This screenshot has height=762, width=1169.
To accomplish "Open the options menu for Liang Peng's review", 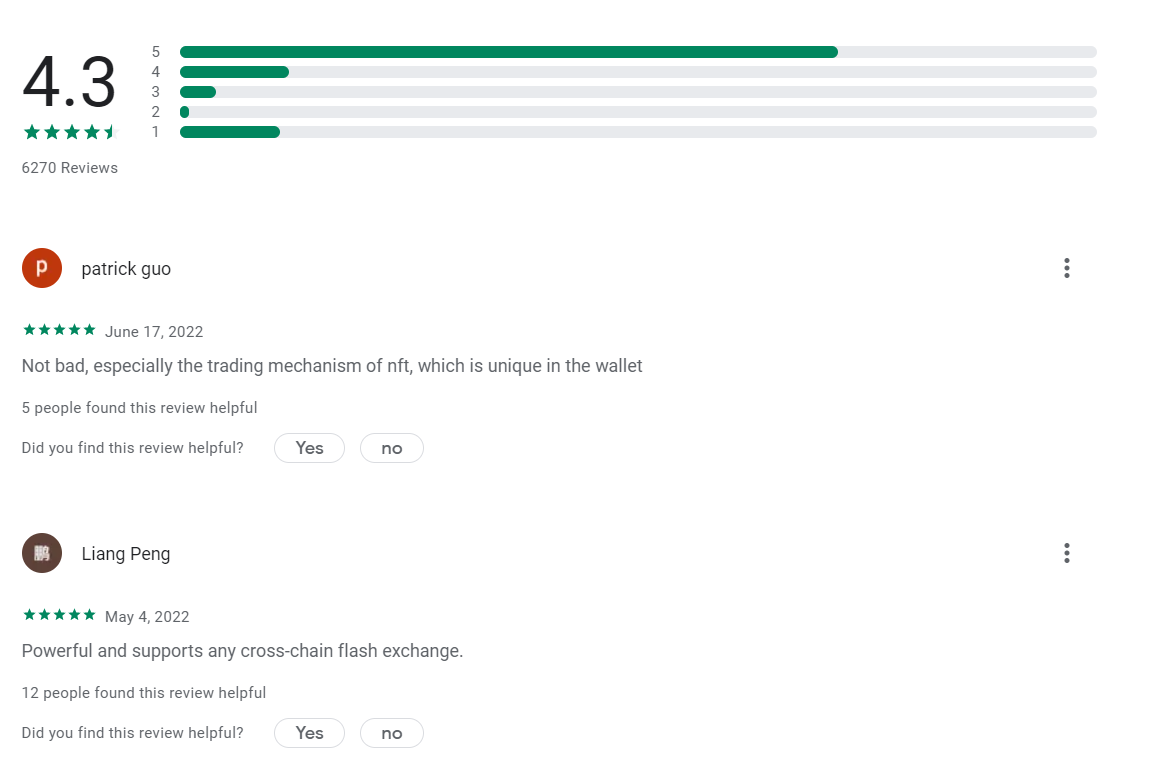I will point(1067,553).
